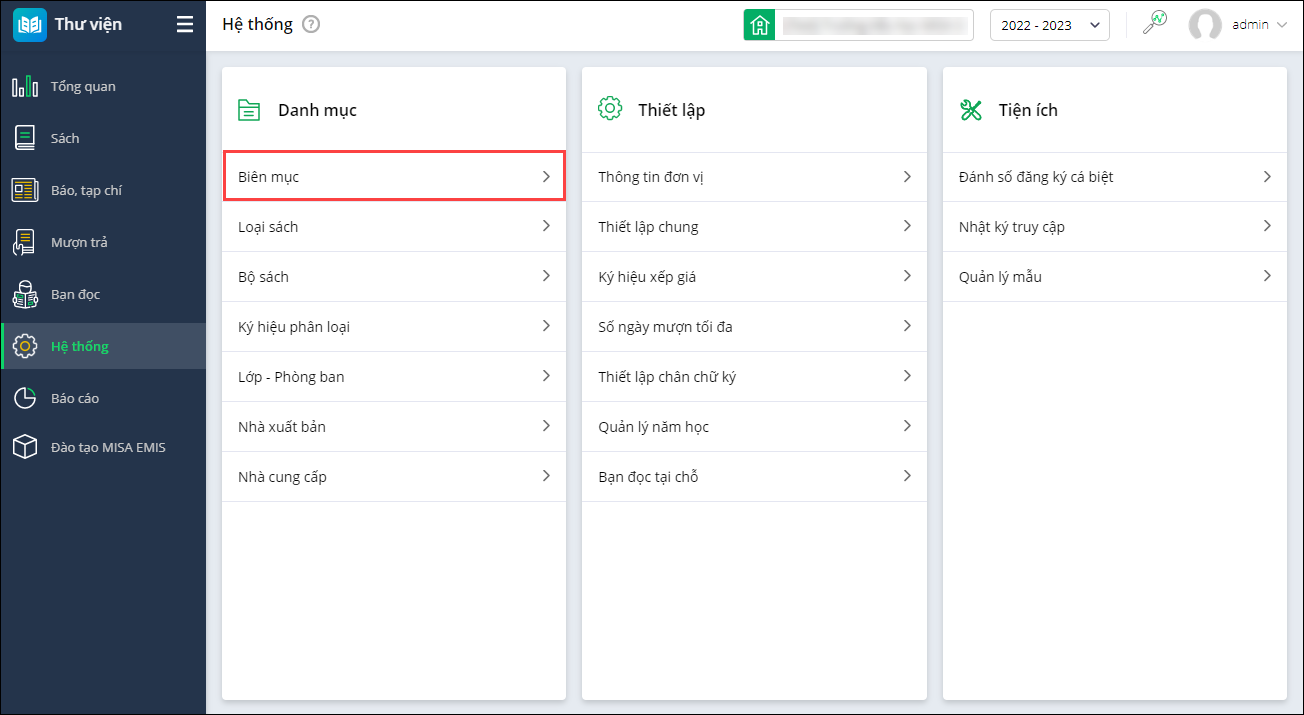Select the Mượn trả sidebar icon

pos(25,242)
